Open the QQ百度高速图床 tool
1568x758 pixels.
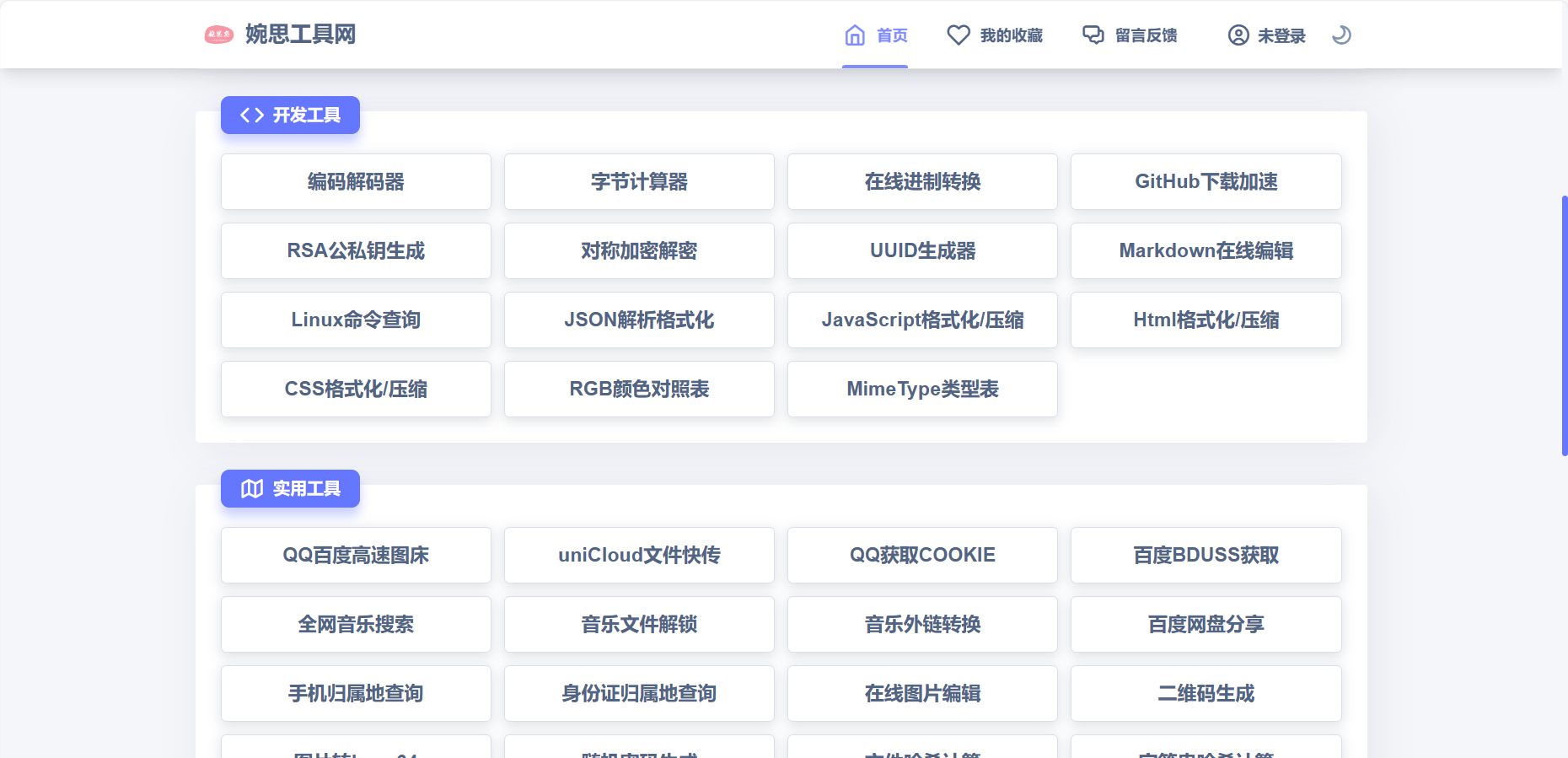click(x=356, y=555)
